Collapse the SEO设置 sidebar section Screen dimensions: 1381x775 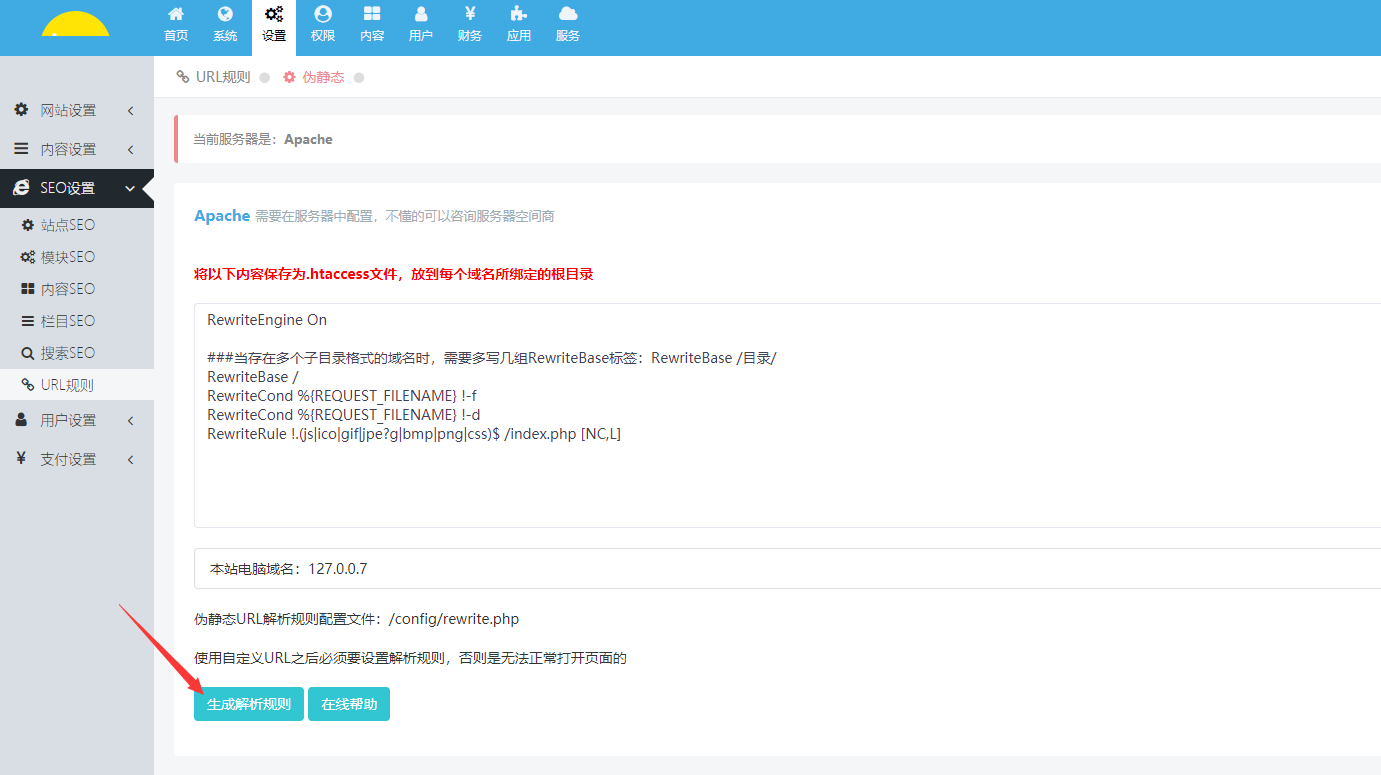76,188
